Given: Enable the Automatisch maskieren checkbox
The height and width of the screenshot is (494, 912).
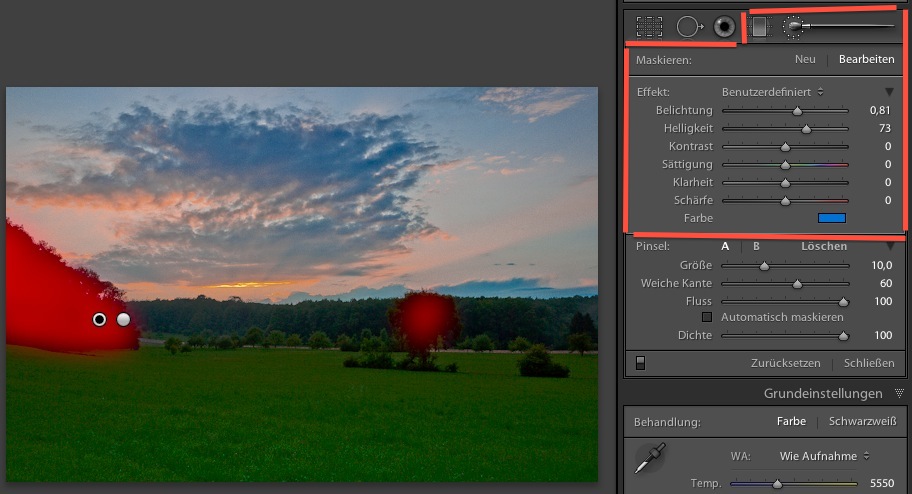Looking at the screenshot, I should tap(708, 317).
